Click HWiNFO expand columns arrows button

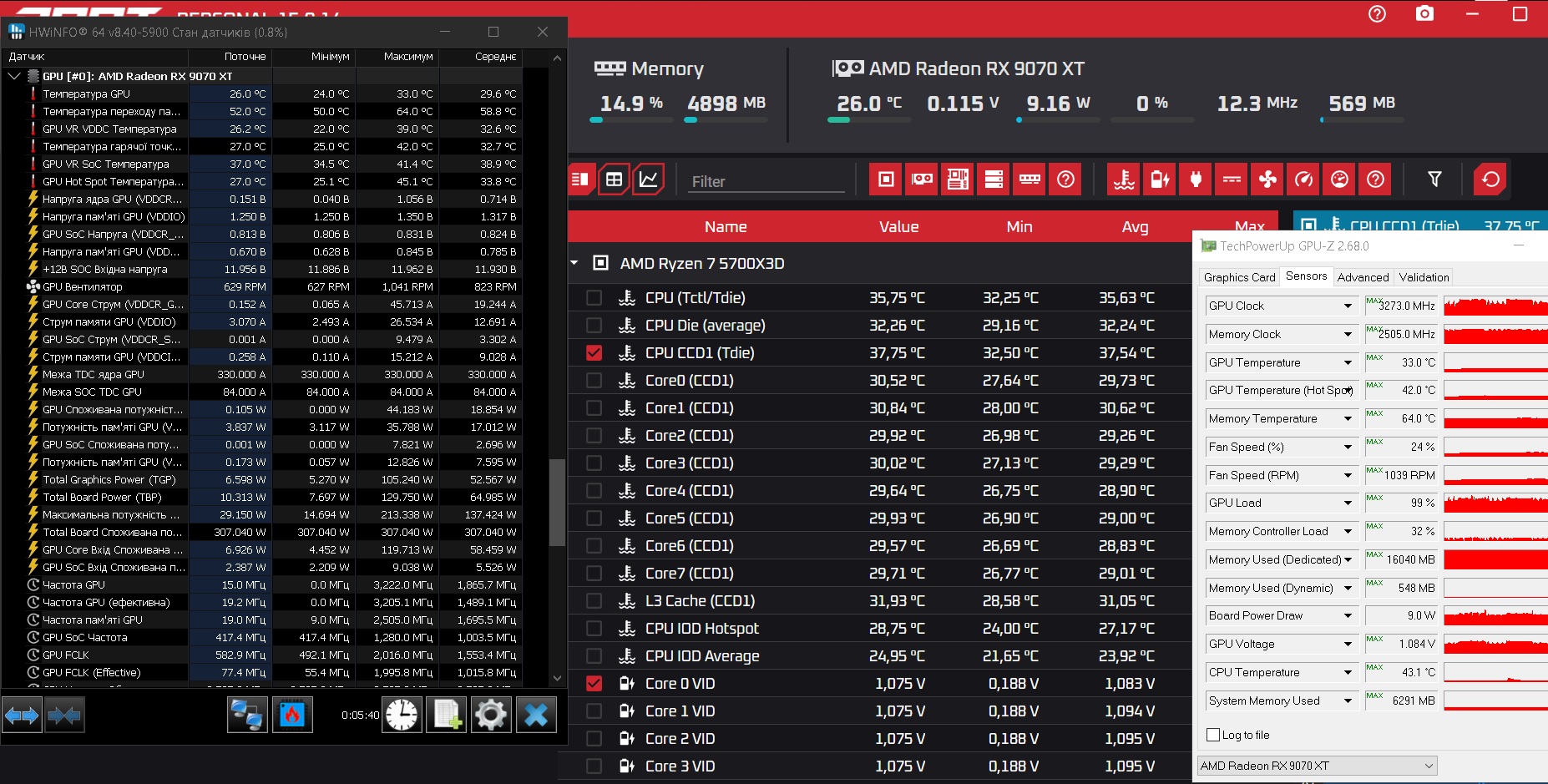(x=22, y=715)
